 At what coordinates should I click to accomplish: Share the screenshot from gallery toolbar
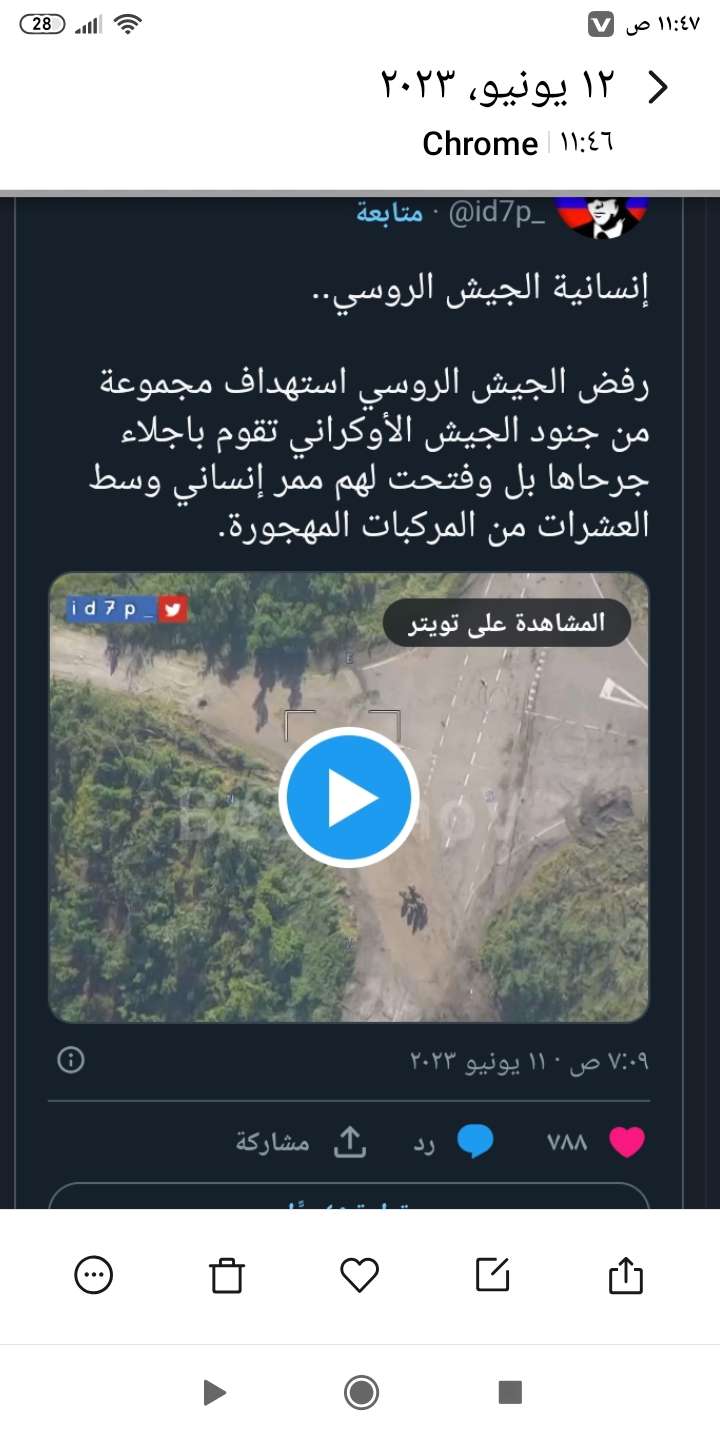tap(626, 1275)
